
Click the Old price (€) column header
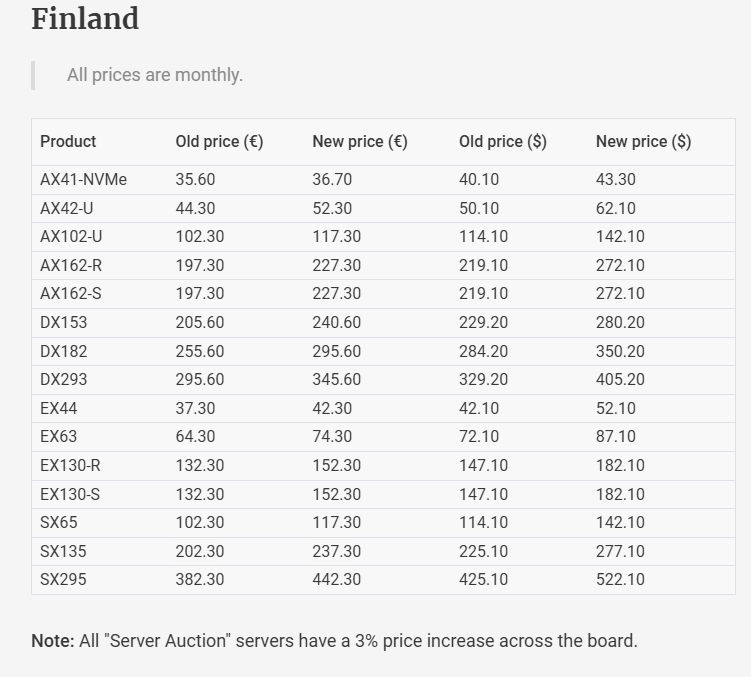click(x=219, y=142)
